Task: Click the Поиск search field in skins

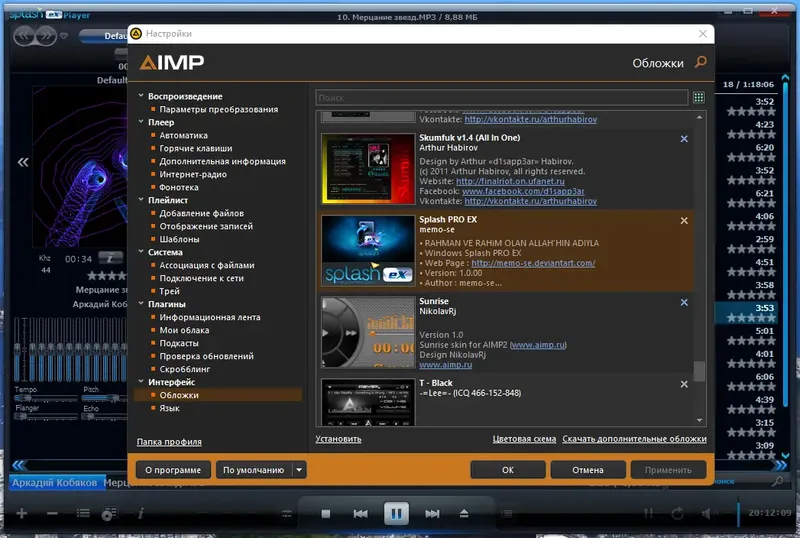Action: coord(502,97)
